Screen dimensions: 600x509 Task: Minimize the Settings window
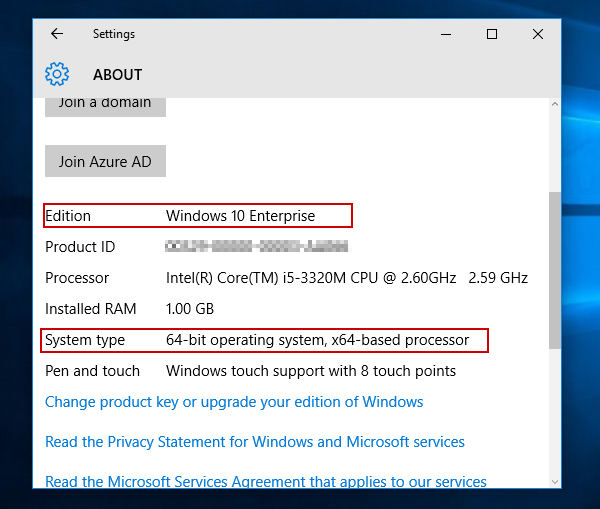(x=446, y=34)
